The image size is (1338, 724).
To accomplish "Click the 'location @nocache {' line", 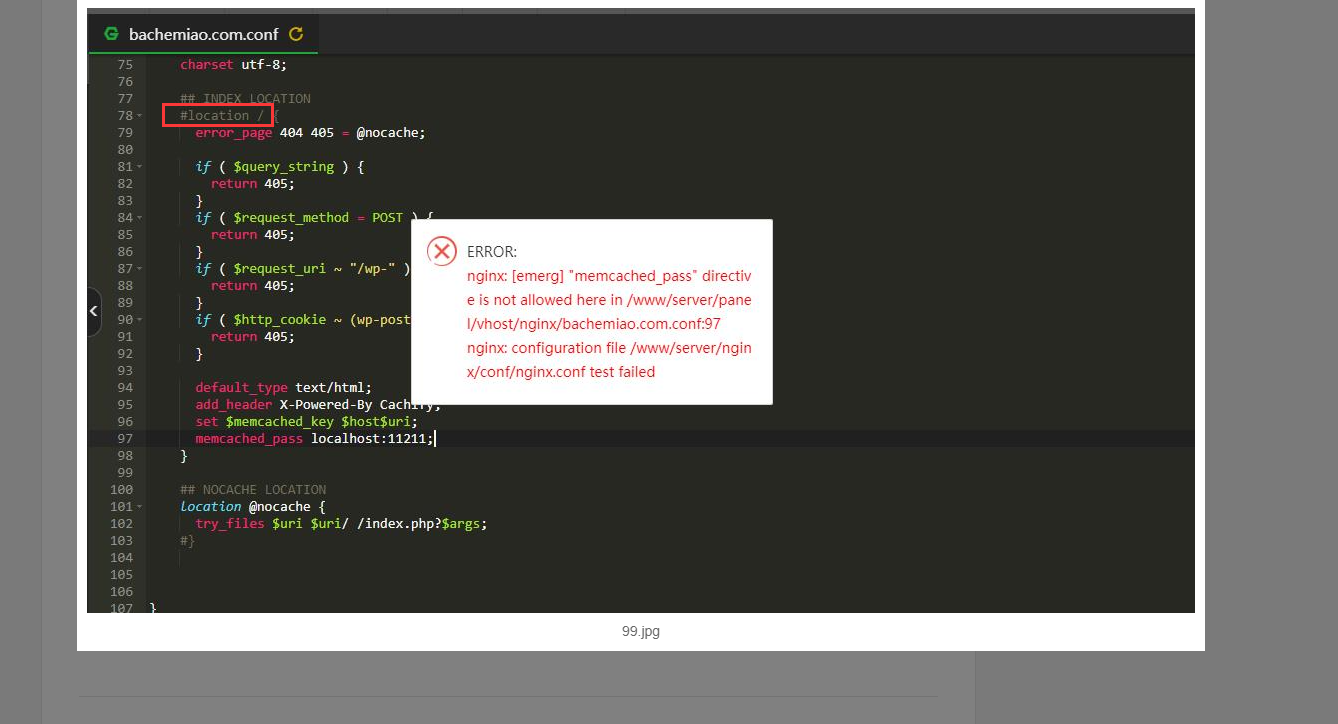I will click(253, 507).
